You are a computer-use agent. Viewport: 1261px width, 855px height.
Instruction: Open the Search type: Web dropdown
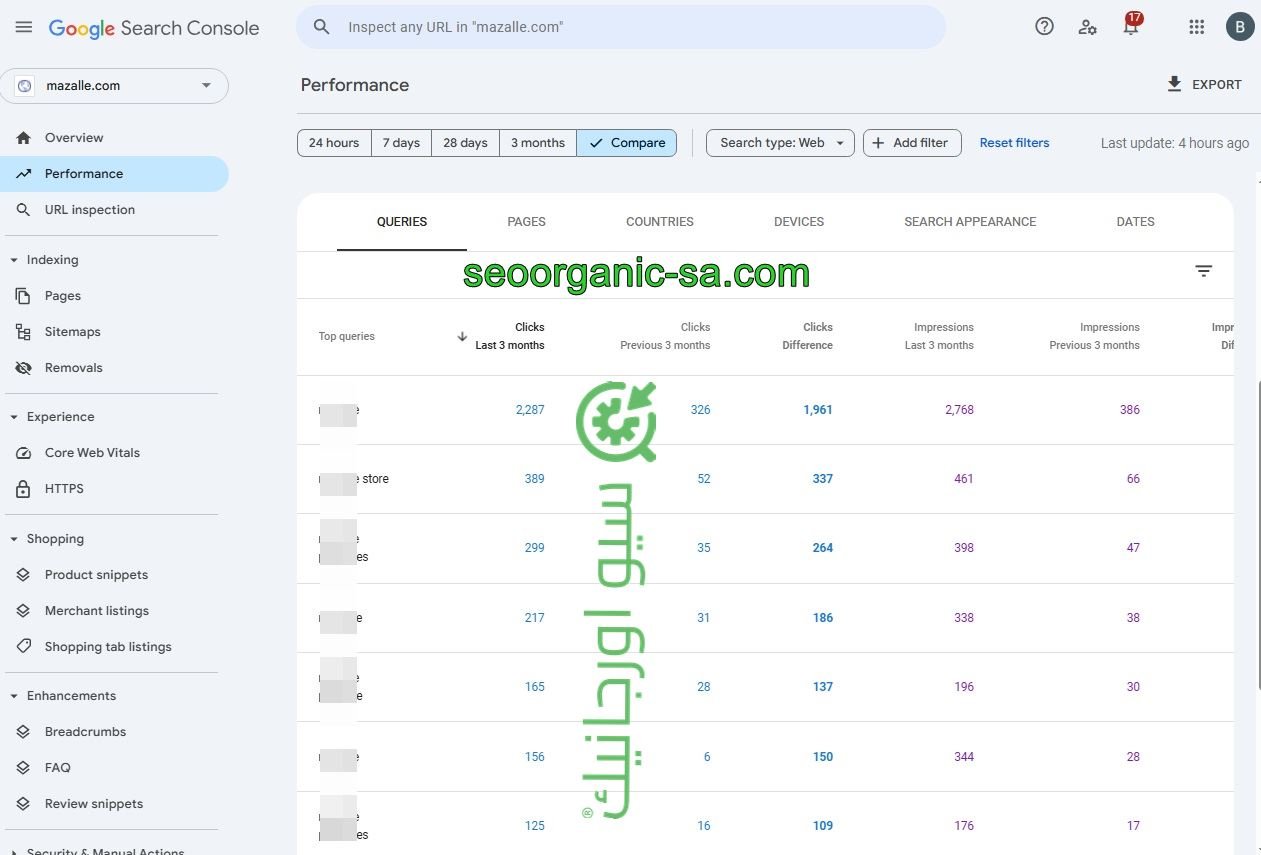coord(781,143)
